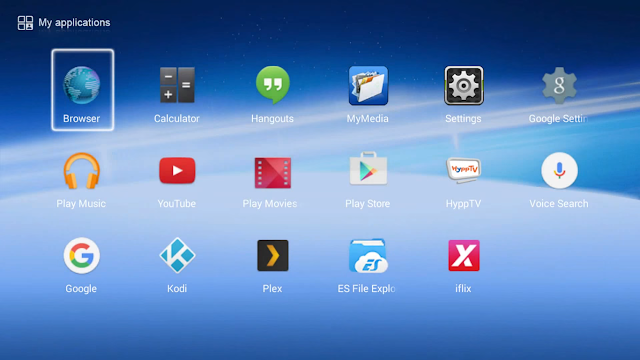Image resolution: width=640 pixels, height=360 pixels.
Task: Open ES File Explorer app
Action: point(368,256)
